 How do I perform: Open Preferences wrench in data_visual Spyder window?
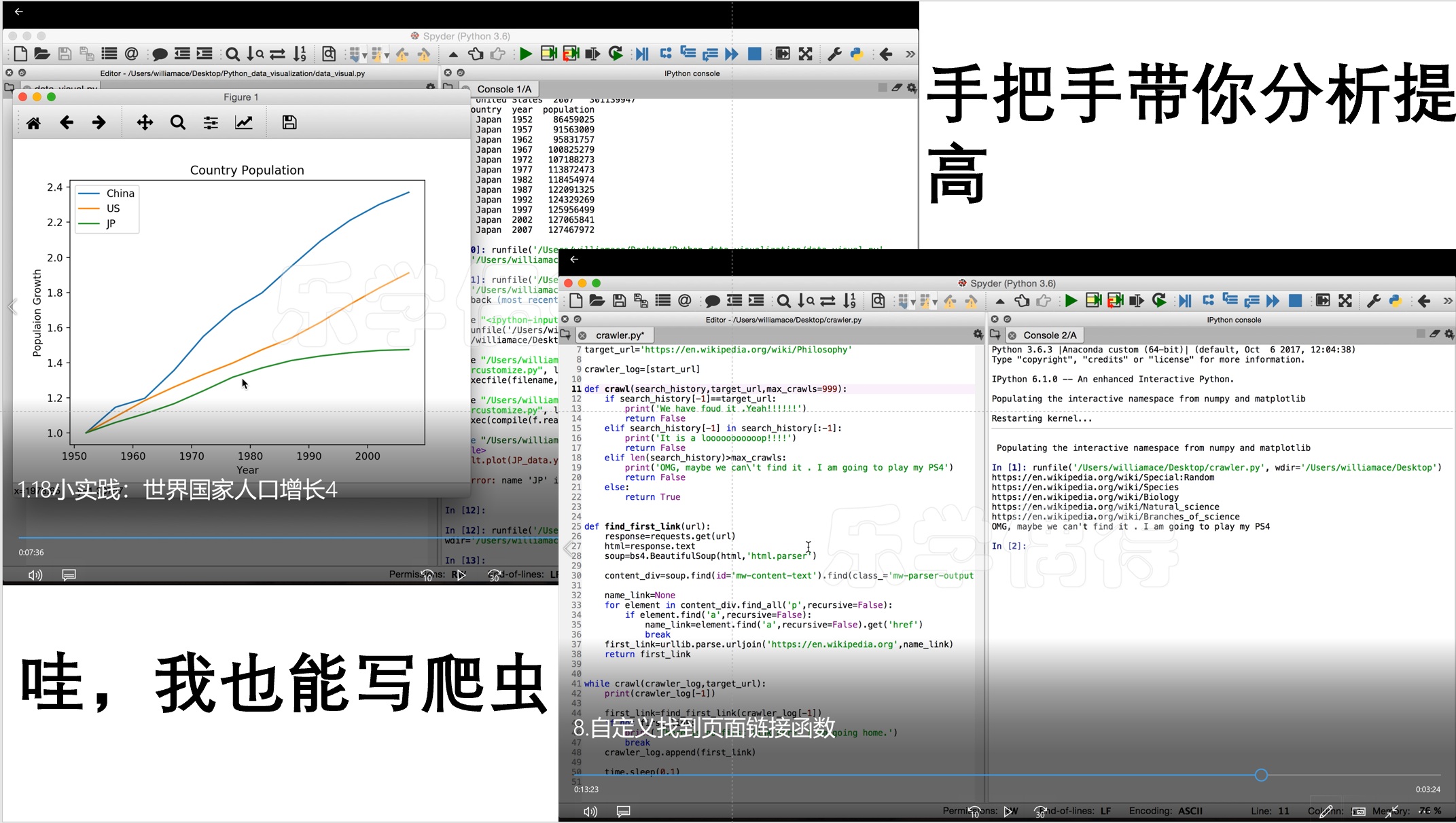coord(834,54)
